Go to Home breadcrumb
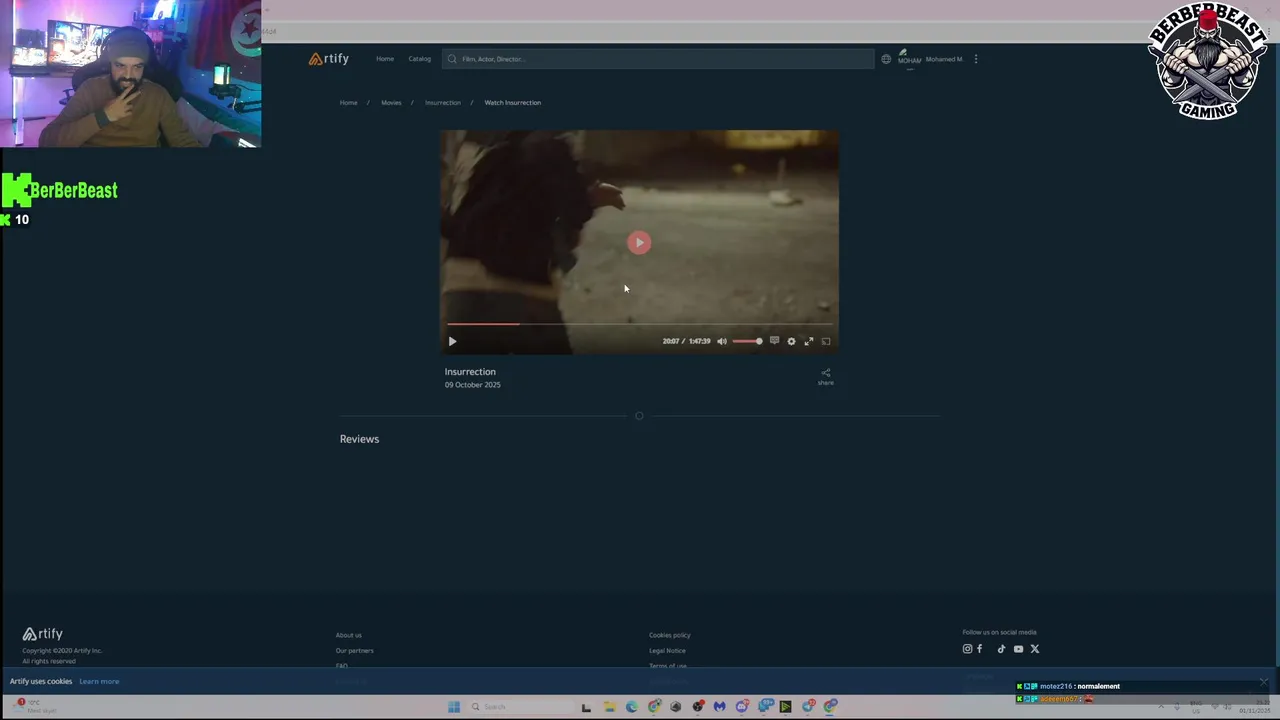The width and height of the screenshot is (1280, 720). point(348,103)
